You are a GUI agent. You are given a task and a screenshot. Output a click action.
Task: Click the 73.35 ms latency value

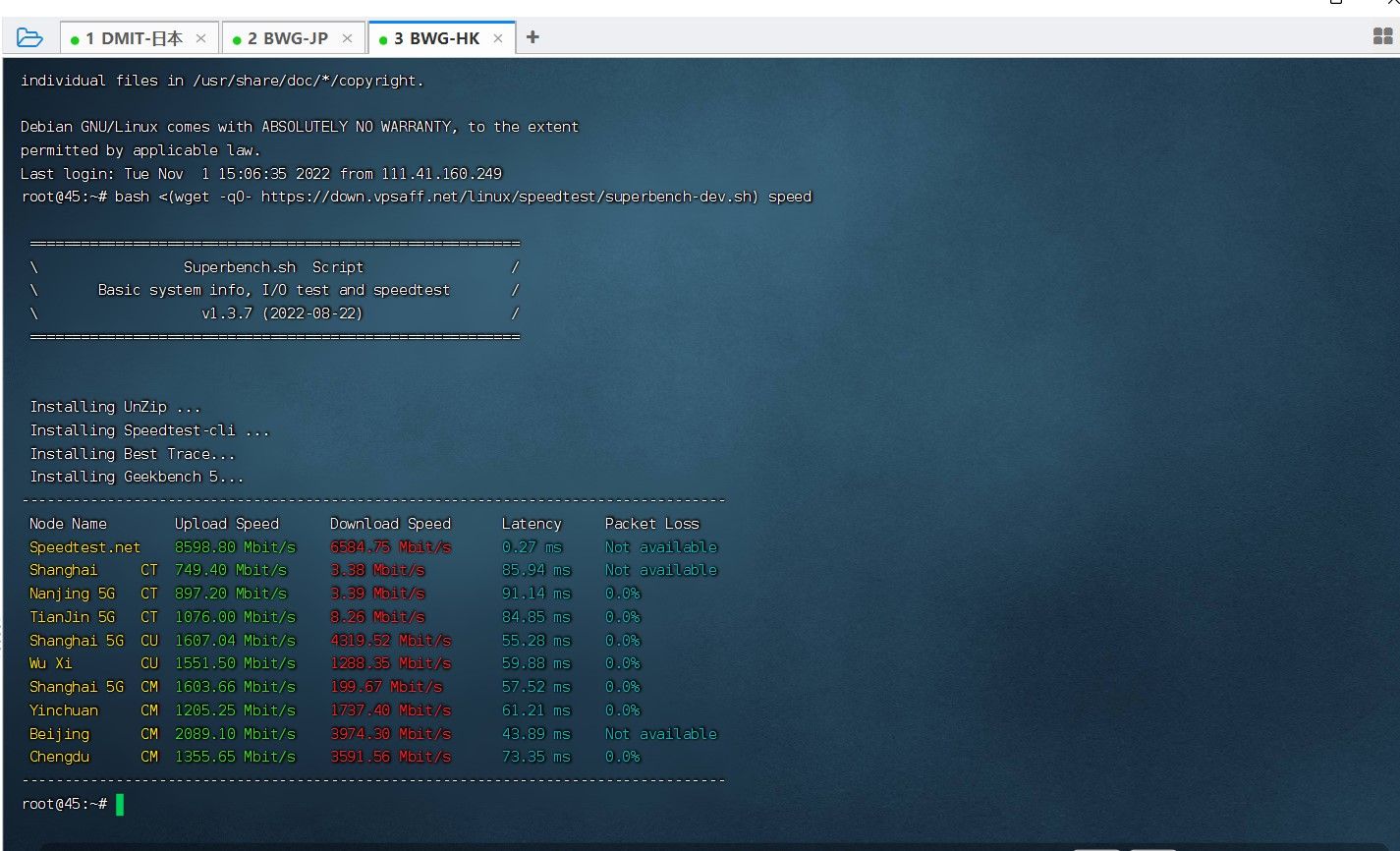[535, 757]
